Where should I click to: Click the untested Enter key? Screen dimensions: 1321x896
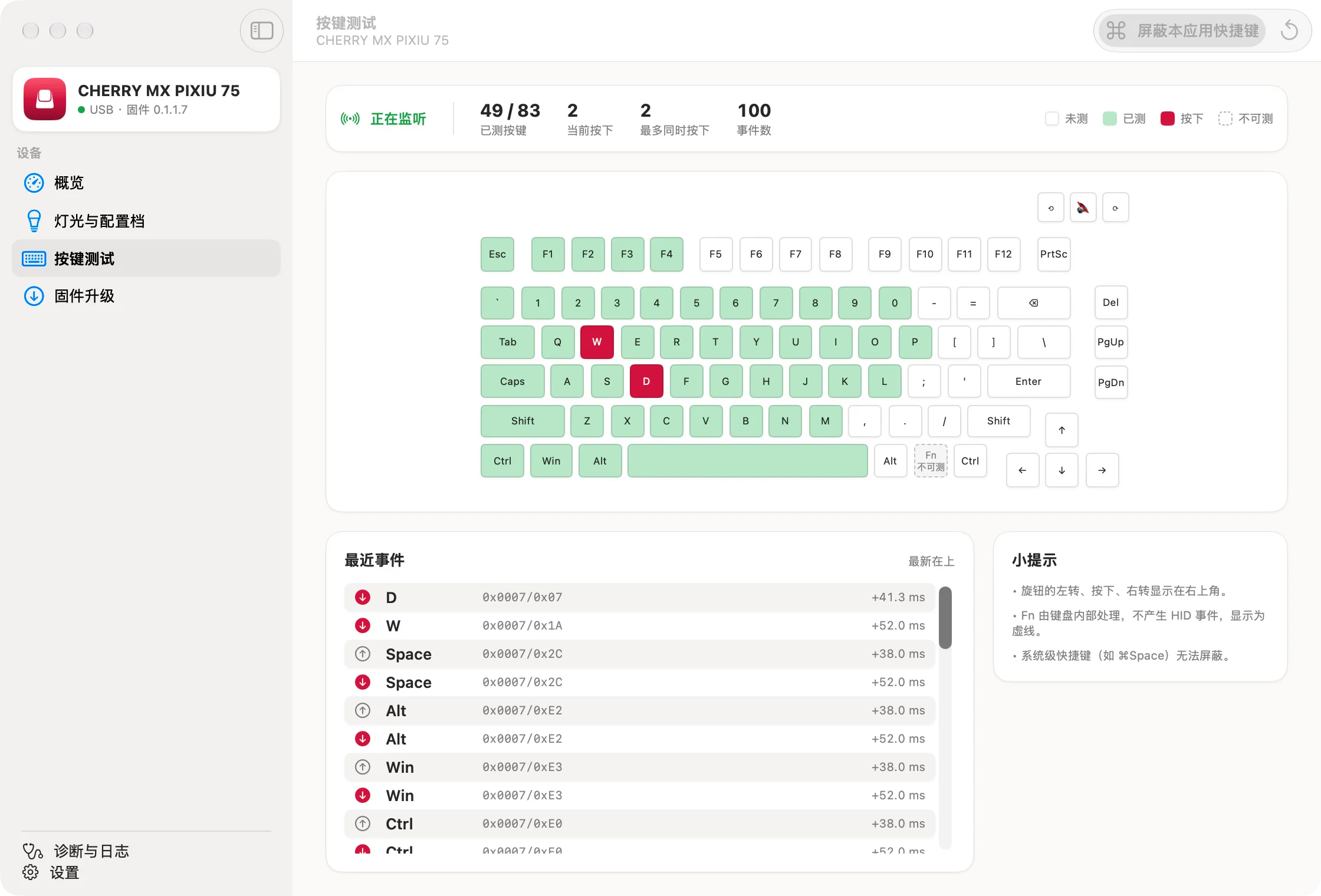pos(1028,381)
